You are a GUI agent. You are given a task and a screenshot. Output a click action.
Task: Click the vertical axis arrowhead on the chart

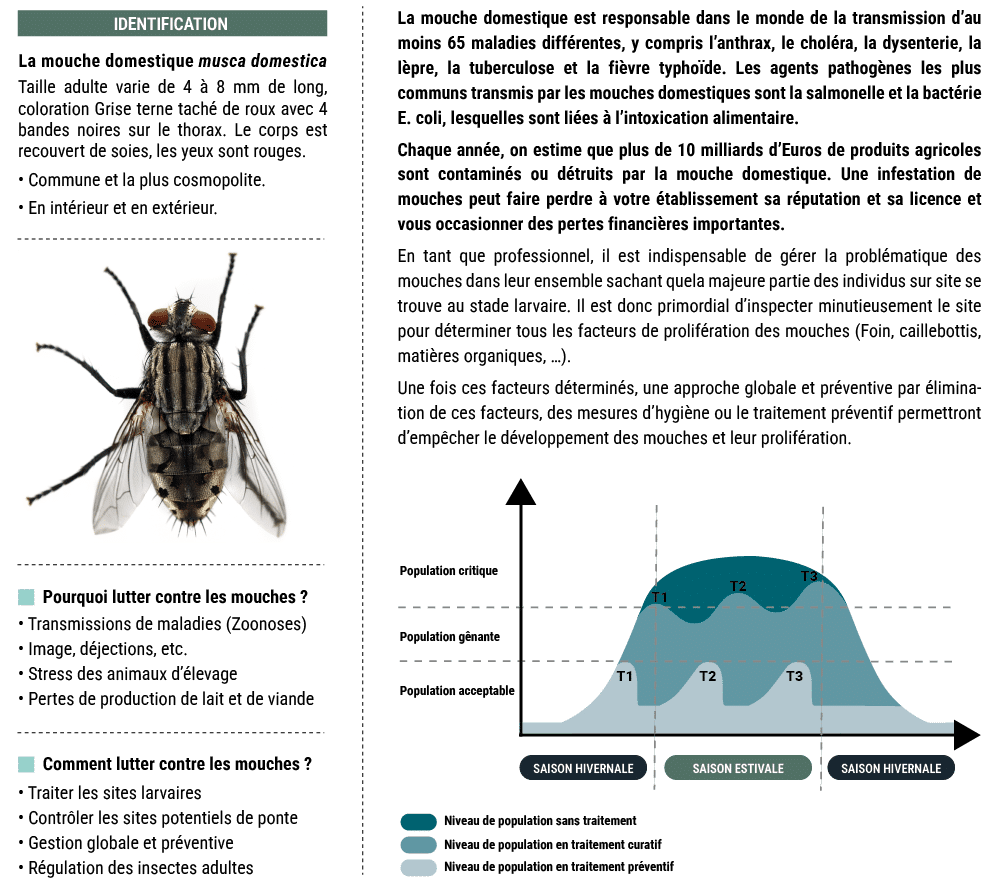pos(520,492)
